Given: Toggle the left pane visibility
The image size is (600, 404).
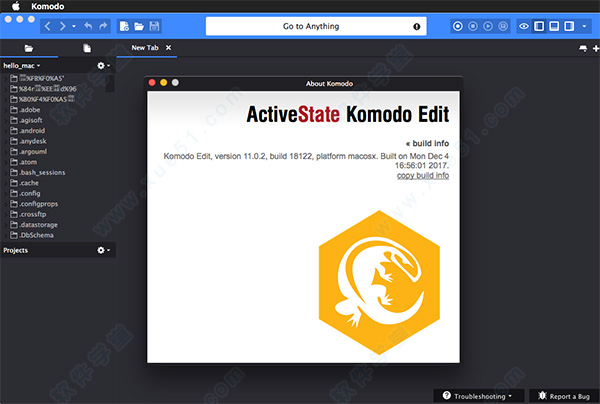Looking at the screenshot, I should [539, 26].
